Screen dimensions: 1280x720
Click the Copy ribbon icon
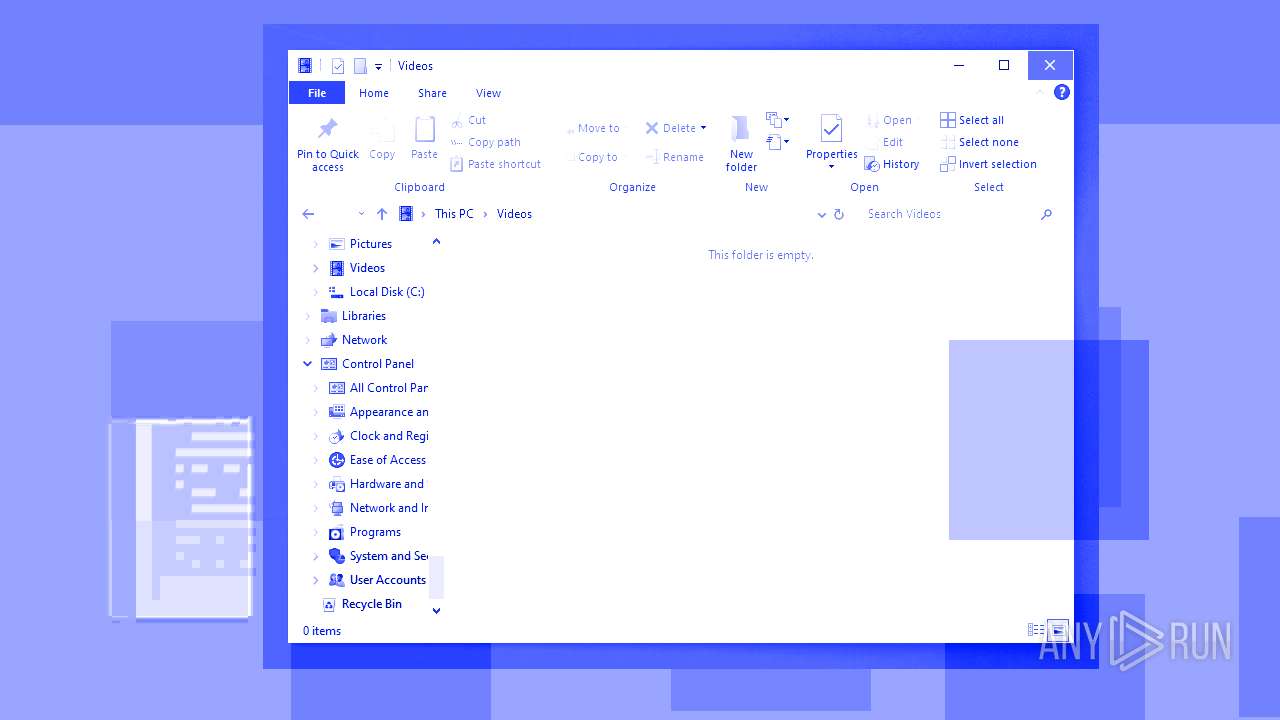click(382, 130)
